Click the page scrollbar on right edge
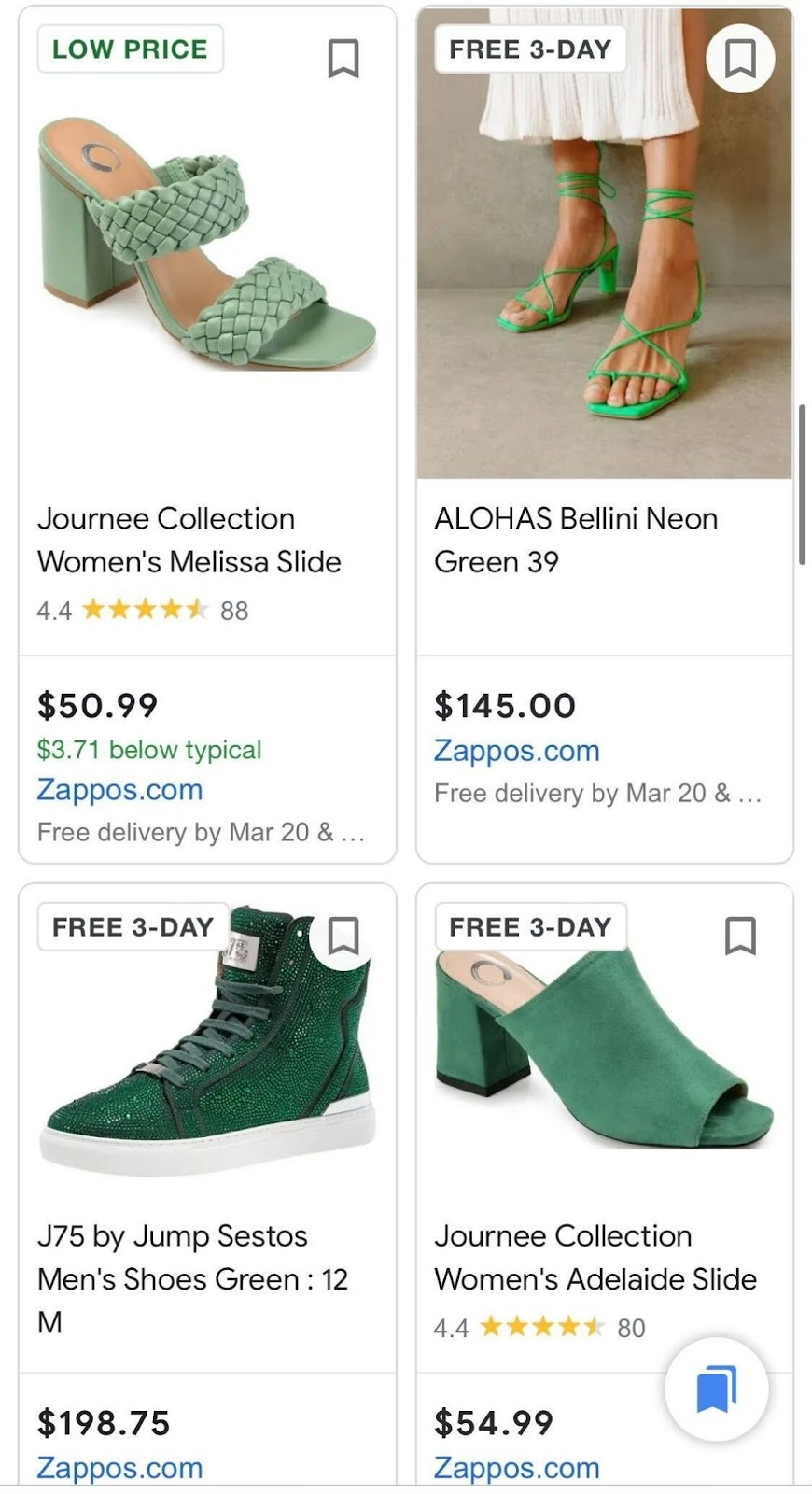The height and width of the screenshot is (1494, 812). click(802, 485)
